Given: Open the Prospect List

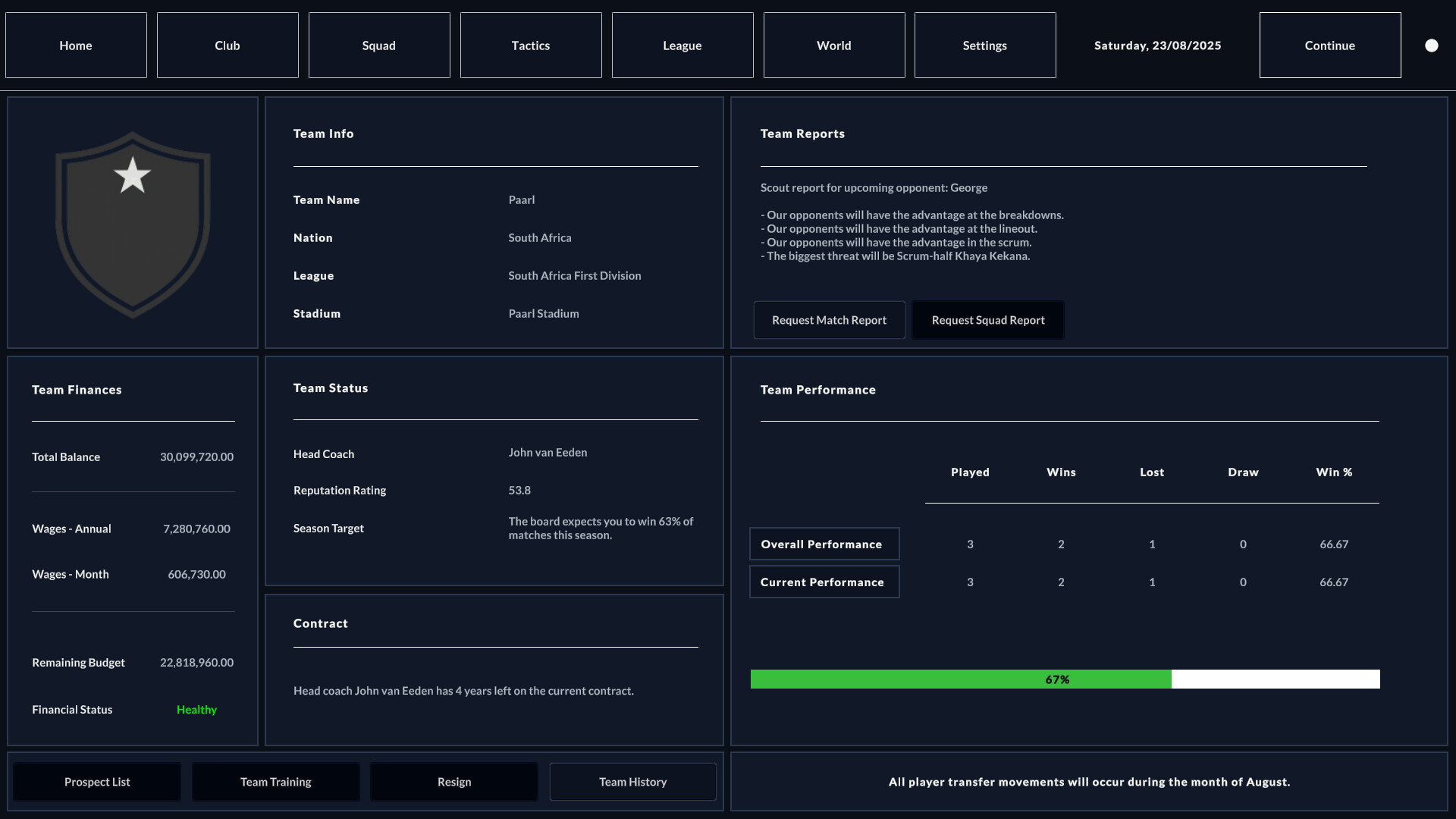Looking at the screenshot, I should [x=96, y=781].
